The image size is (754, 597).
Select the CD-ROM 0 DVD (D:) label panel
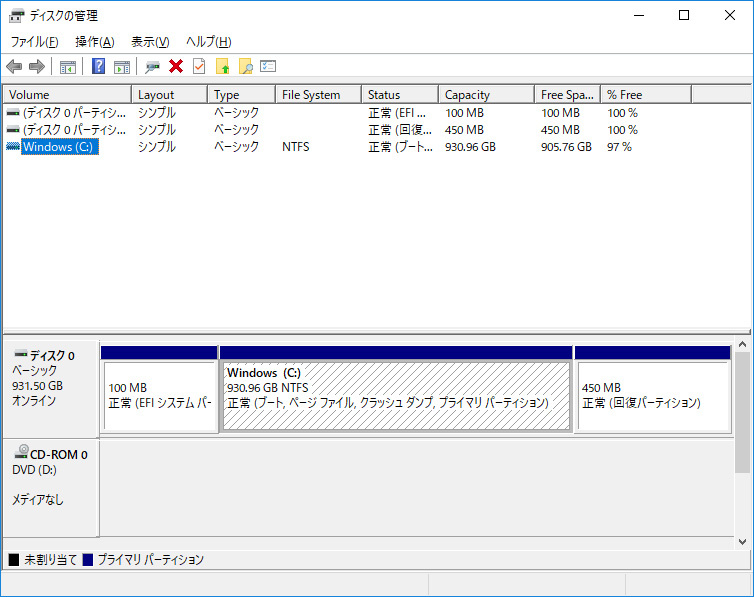(x=51, y=487)
